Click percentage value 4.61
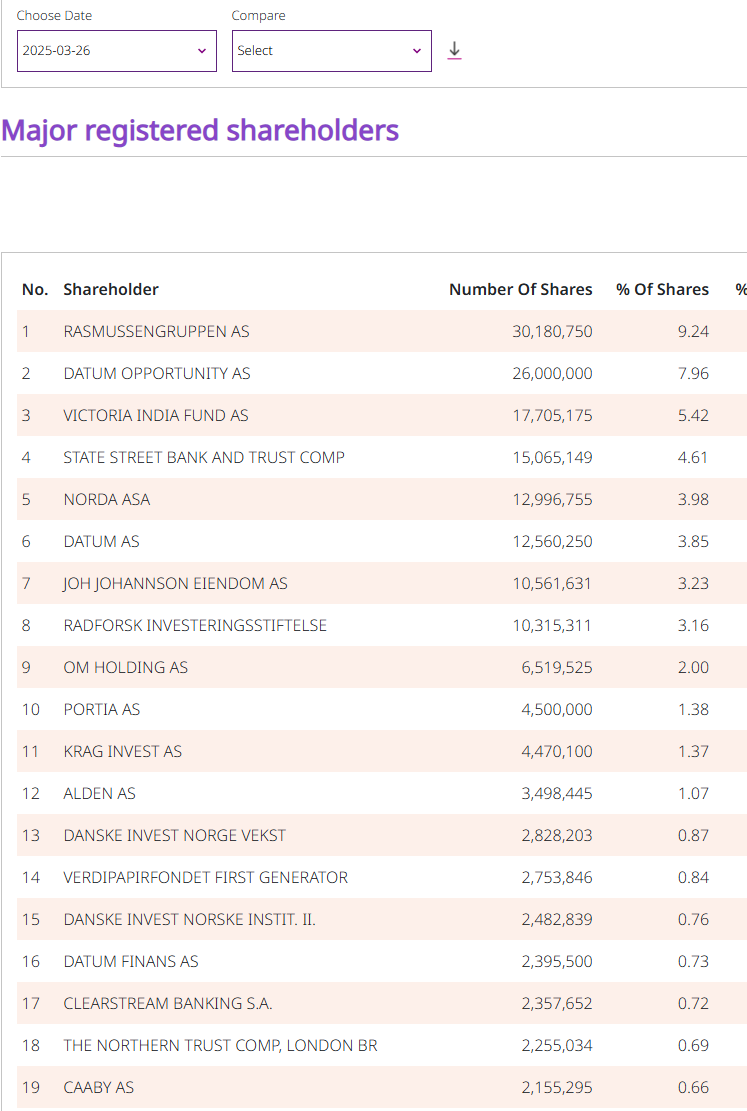Viewport: 747px width, 1111px height. pos(693,458)
